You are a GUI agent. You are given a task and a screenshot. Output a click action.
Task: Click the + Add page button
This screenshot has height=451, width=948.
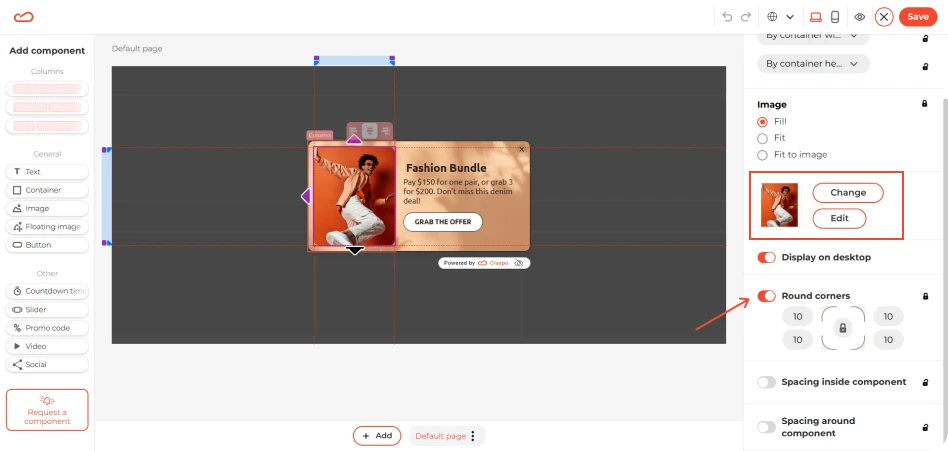[x=377, y=436]
